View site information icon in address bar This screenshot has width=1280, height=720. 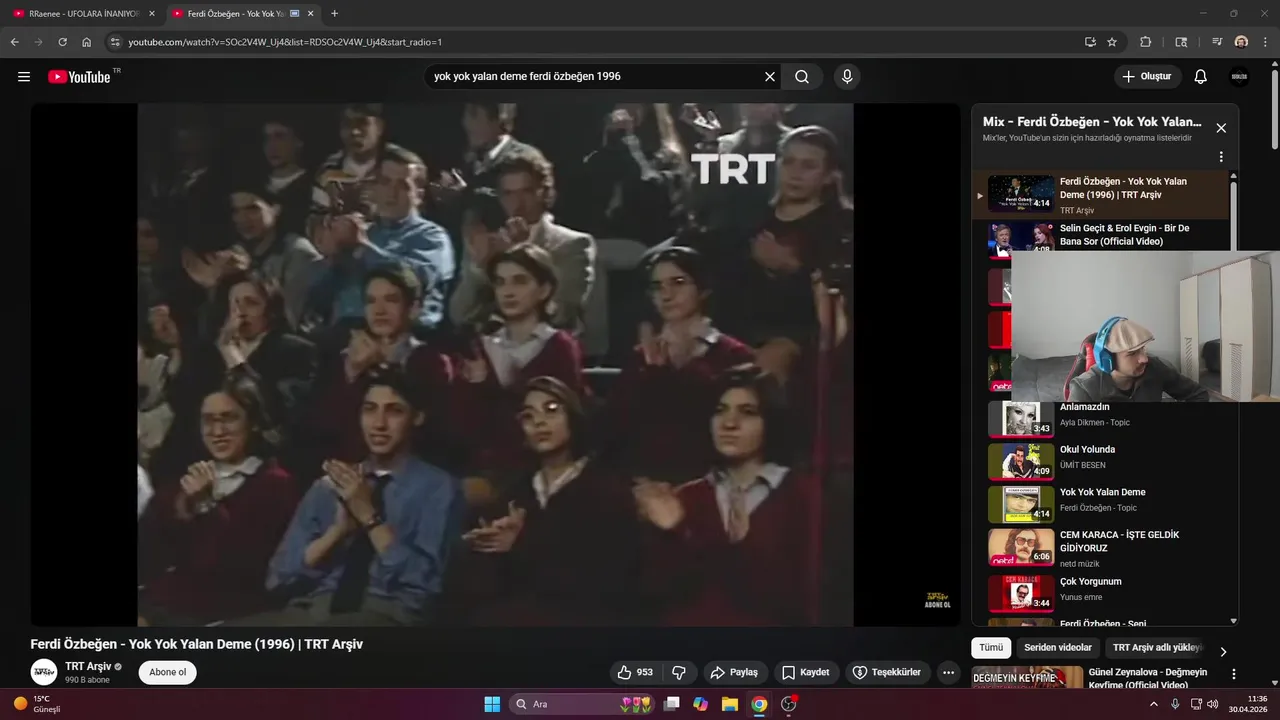(115, 42)
